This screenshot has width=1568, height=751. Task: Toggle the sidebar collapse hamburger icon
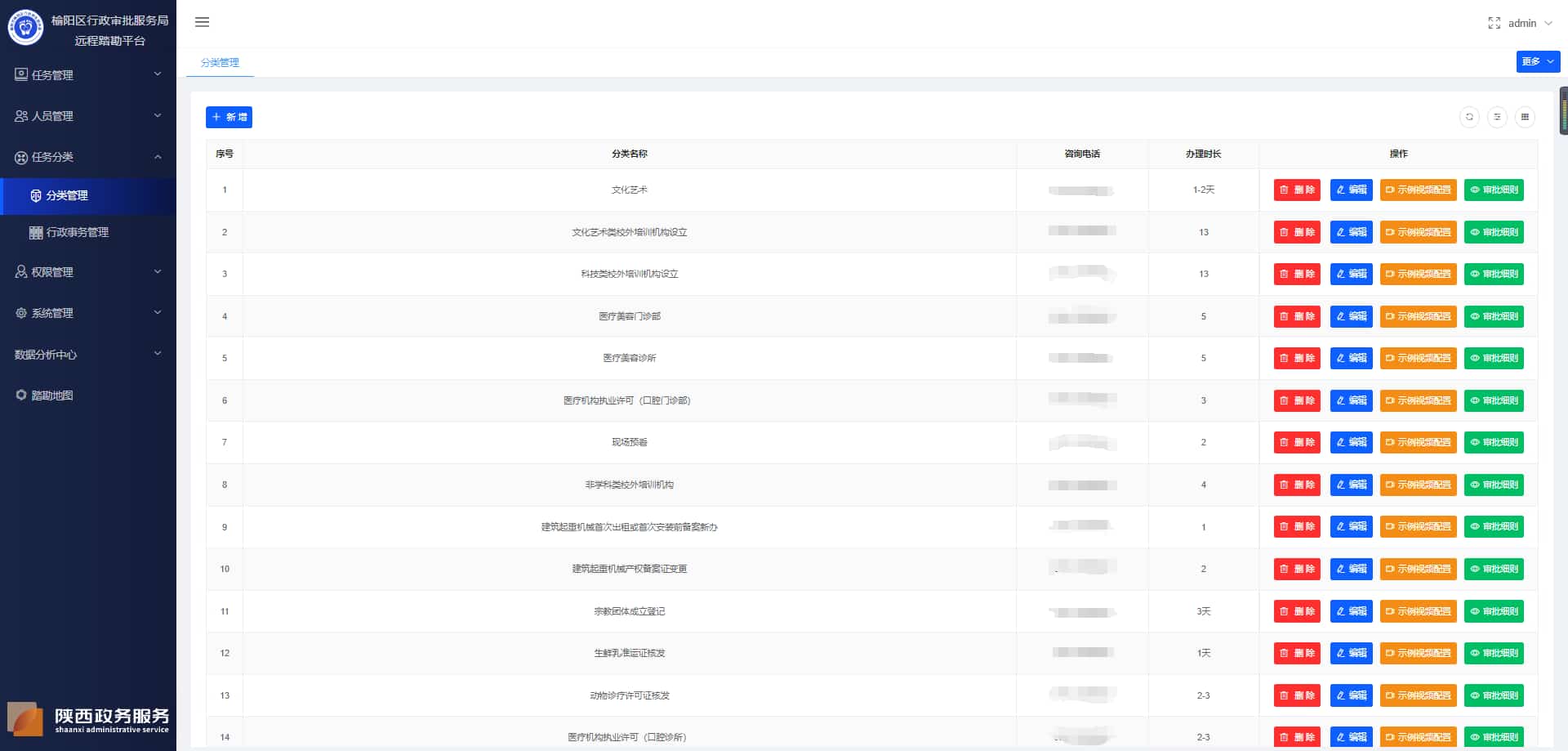pos(202,22)
